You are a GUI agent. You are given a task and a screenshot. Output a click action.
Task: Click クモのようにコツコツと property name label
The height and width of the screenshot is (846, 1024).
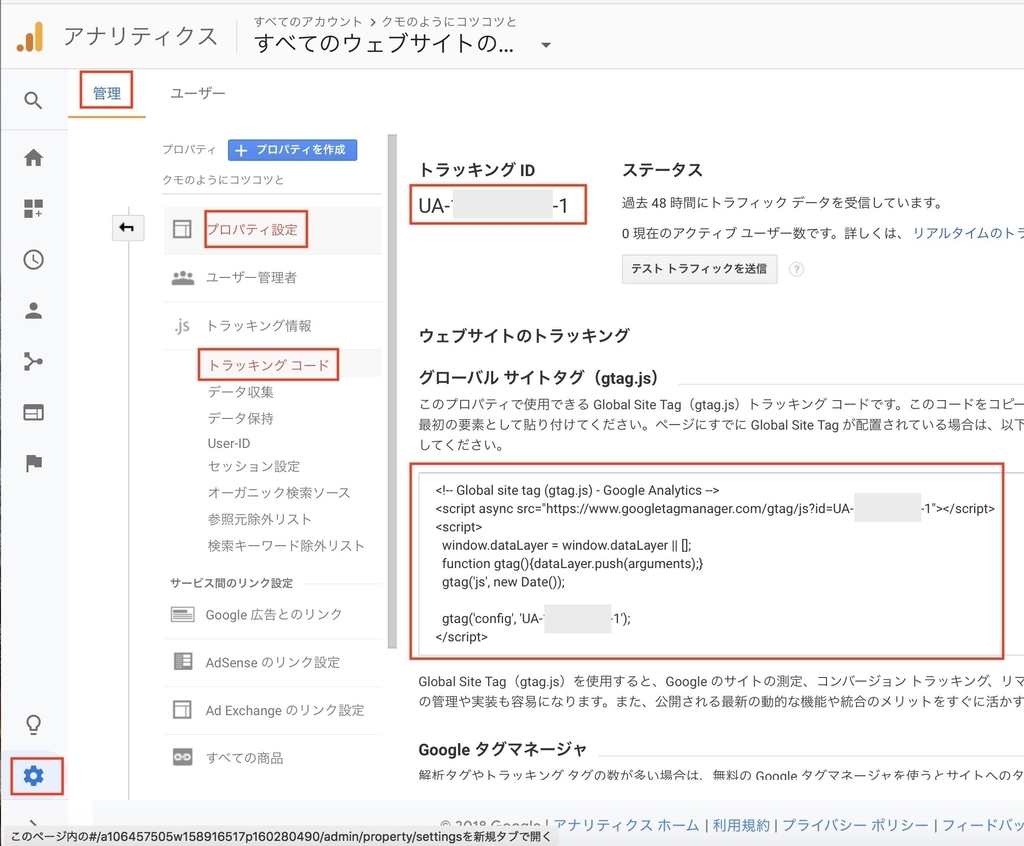click(x=223, y=180)
